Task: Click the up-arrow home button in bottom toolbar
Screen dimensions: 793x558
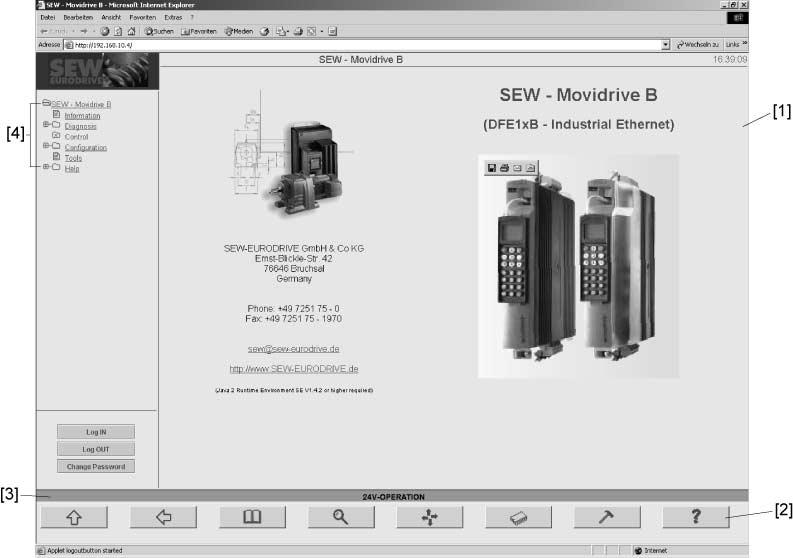Action: [74, 517]
